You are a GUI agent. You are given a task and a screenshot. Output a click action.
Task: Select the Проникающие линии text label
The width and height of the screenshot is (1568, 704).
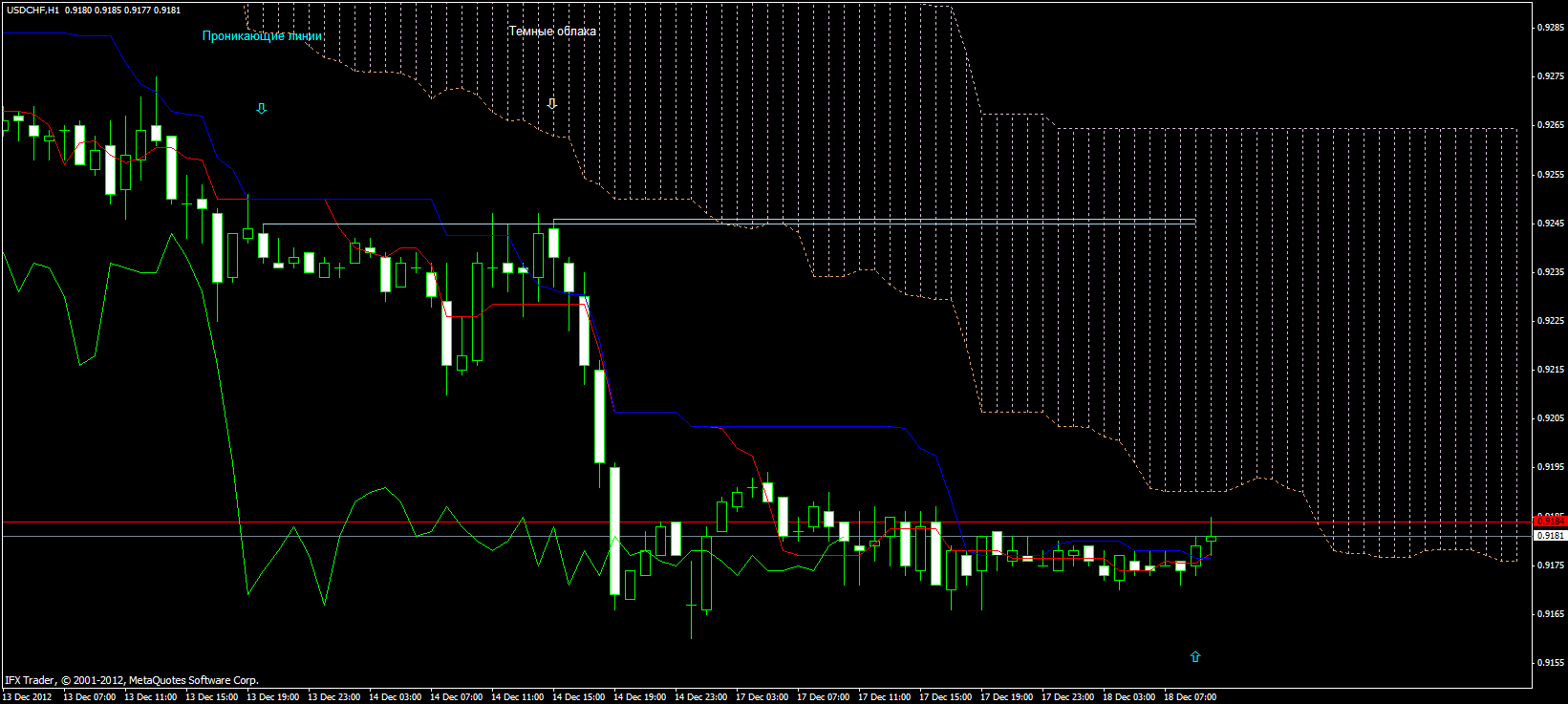tap(262, 36)
